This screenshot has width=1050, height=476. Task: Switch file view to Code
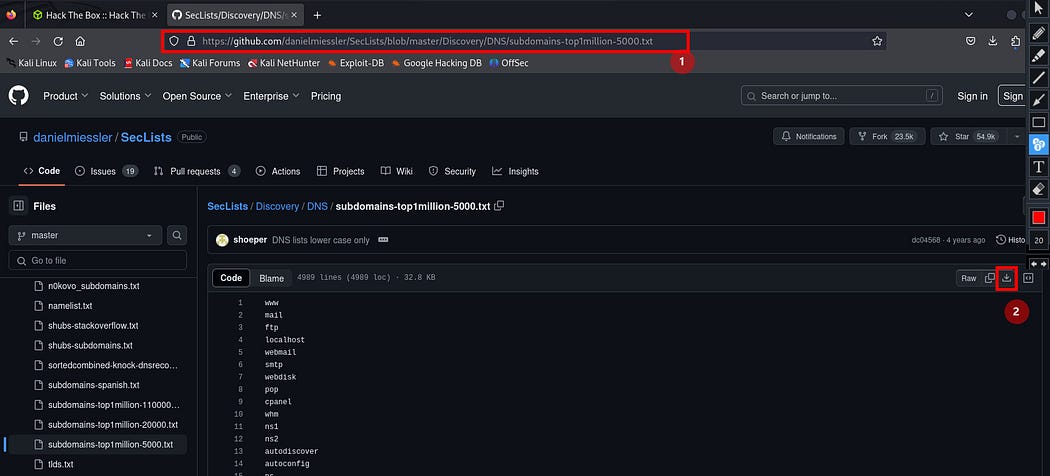[x=231, y=278]
